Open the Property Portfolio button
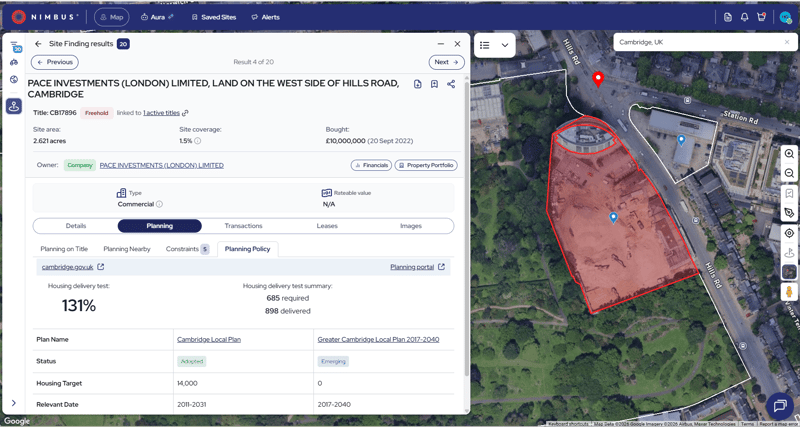The width and height of the screenshot is (800, 427). click(426, 165)
